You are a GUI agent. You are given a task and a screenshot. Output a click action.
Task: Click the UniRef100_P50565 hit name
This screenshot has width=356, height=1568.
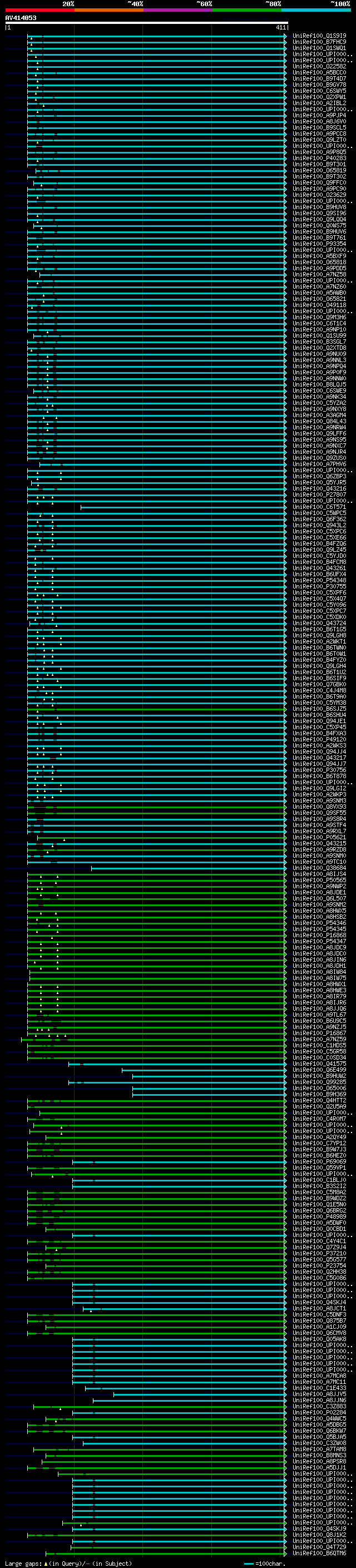click(x=319, y=880)
